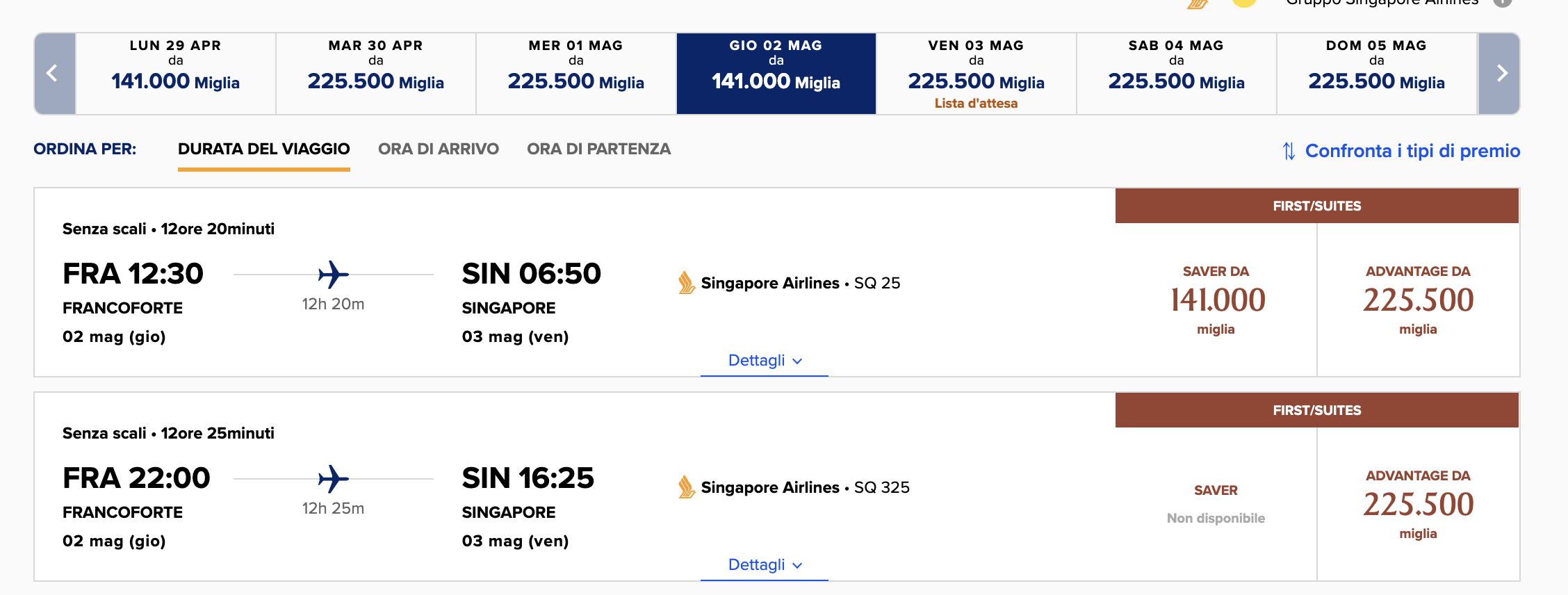Open Confronta i tipi di premio link
This screenshot has width=1568, height=595.
[1412, 151]
